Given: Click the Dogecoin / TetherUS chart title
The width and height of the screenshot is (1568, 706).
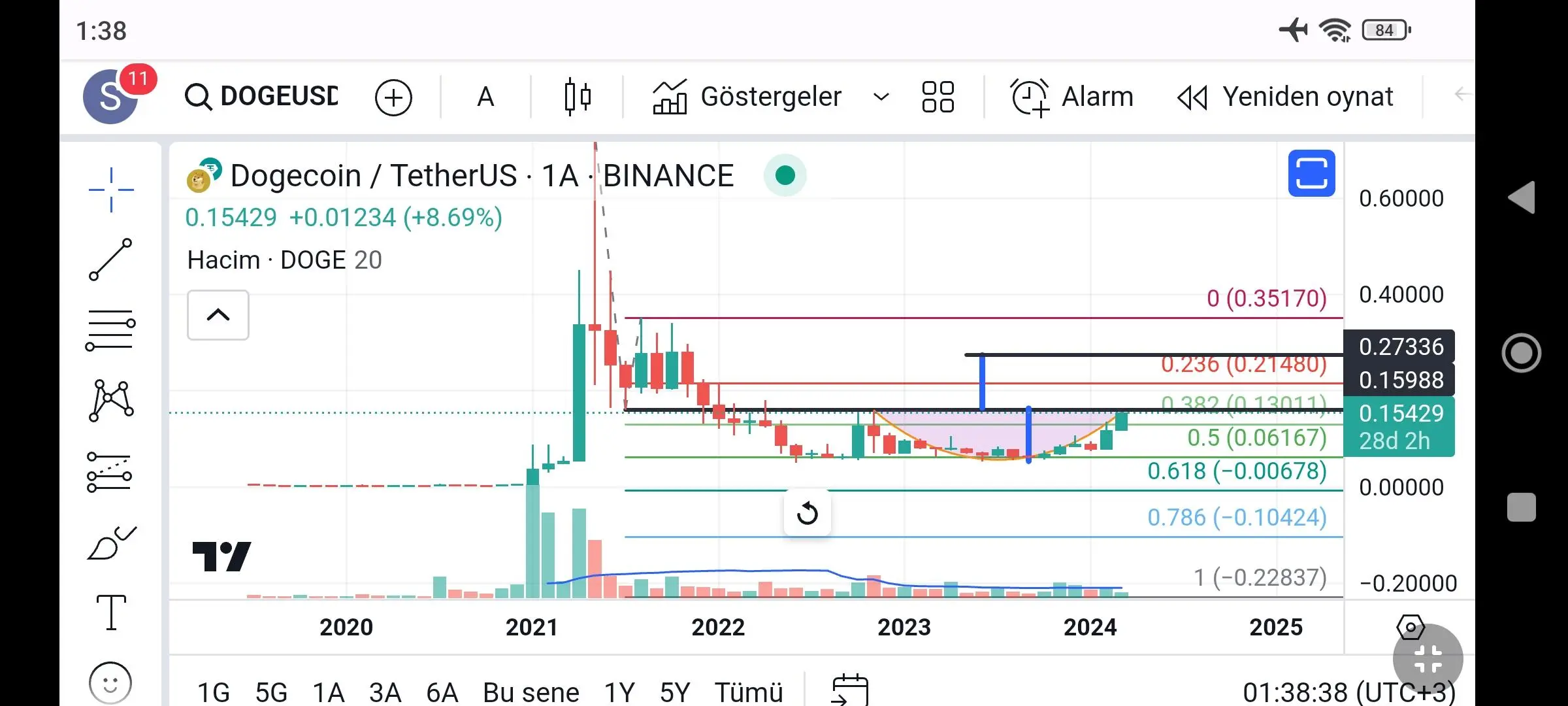Looking at the screenshot, I should [482, 176].
